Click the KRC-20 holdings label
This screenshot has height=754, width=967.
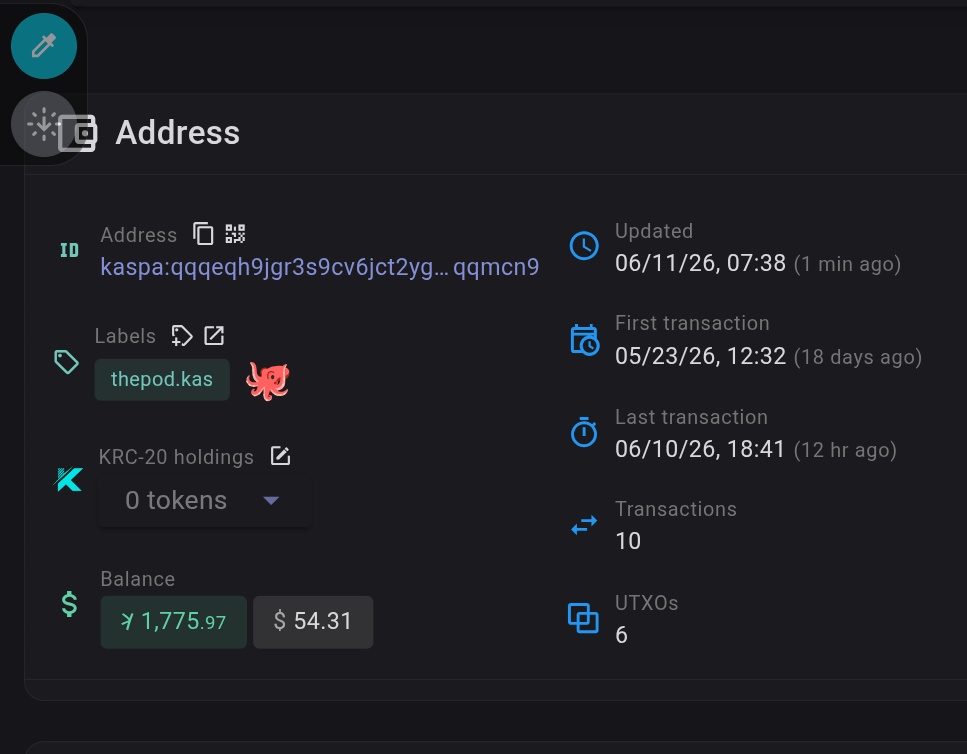(176, 457)
